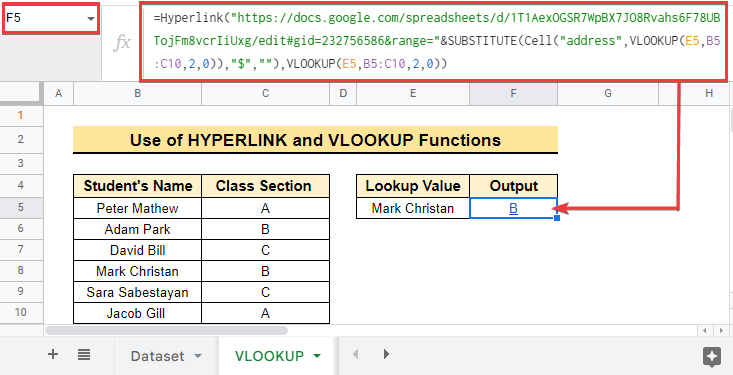733x375 pixels.
Task: Select column A header
Action: click(x=58, y=94)
